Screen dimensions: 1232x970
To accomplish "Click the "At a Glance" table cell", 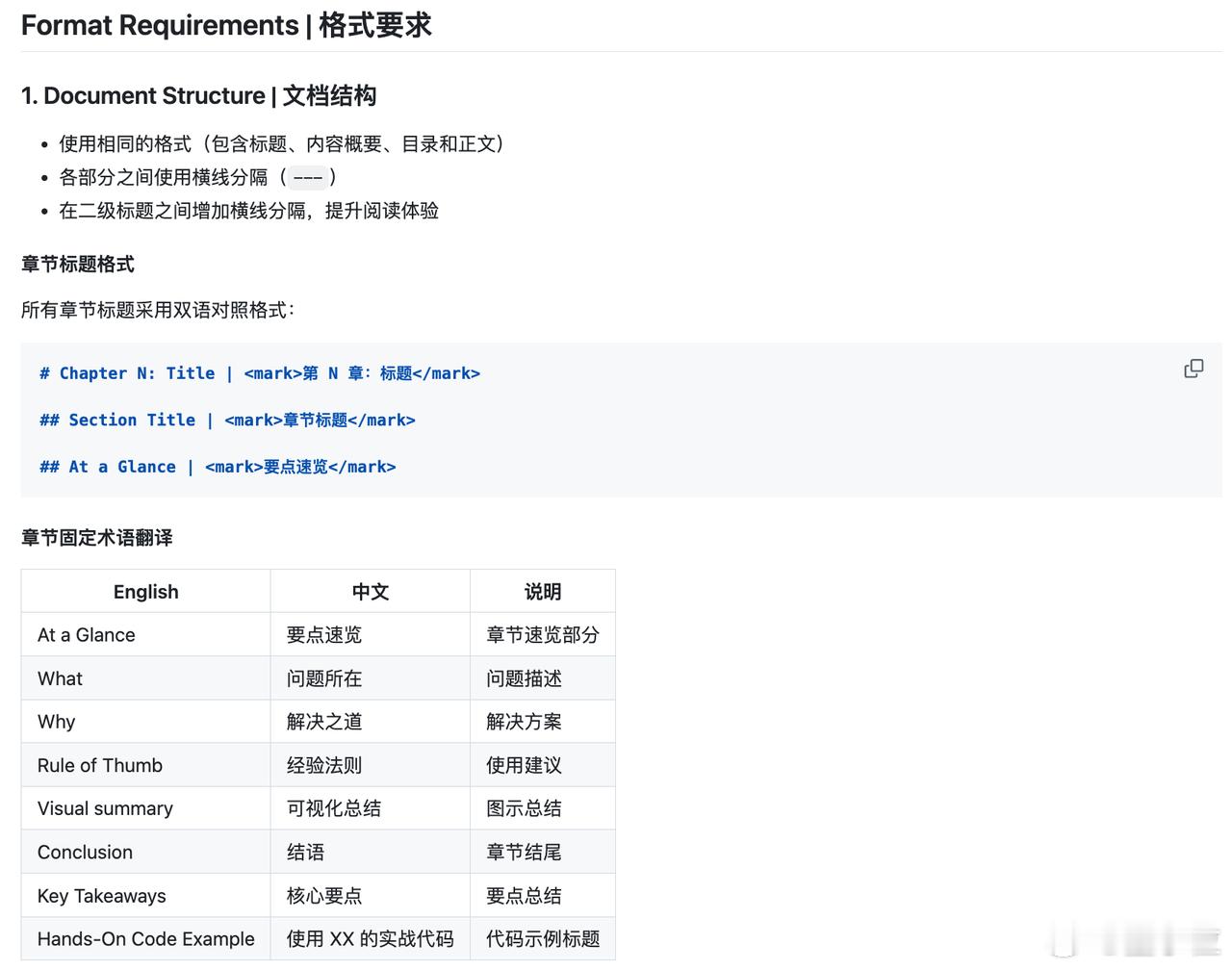I will (146, 635).
